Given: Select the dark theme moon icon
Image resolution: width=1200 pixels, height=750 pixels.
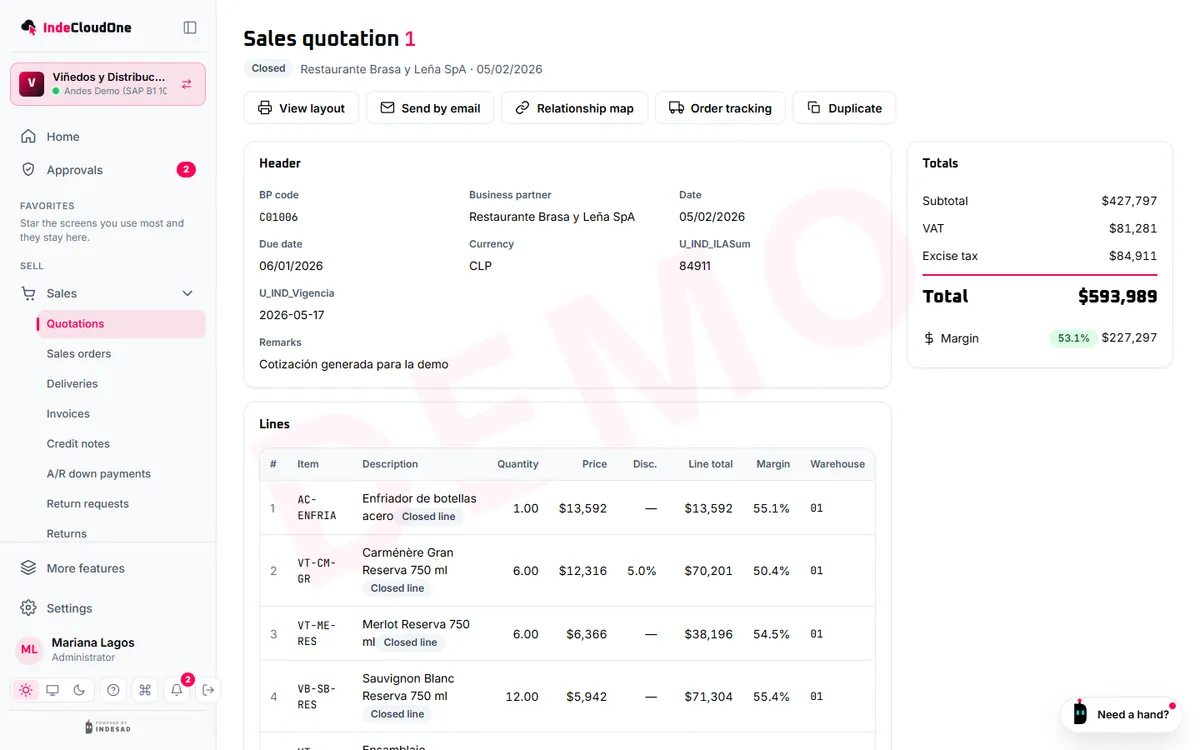Looking at the screenshot, I should tap(80, 690).
